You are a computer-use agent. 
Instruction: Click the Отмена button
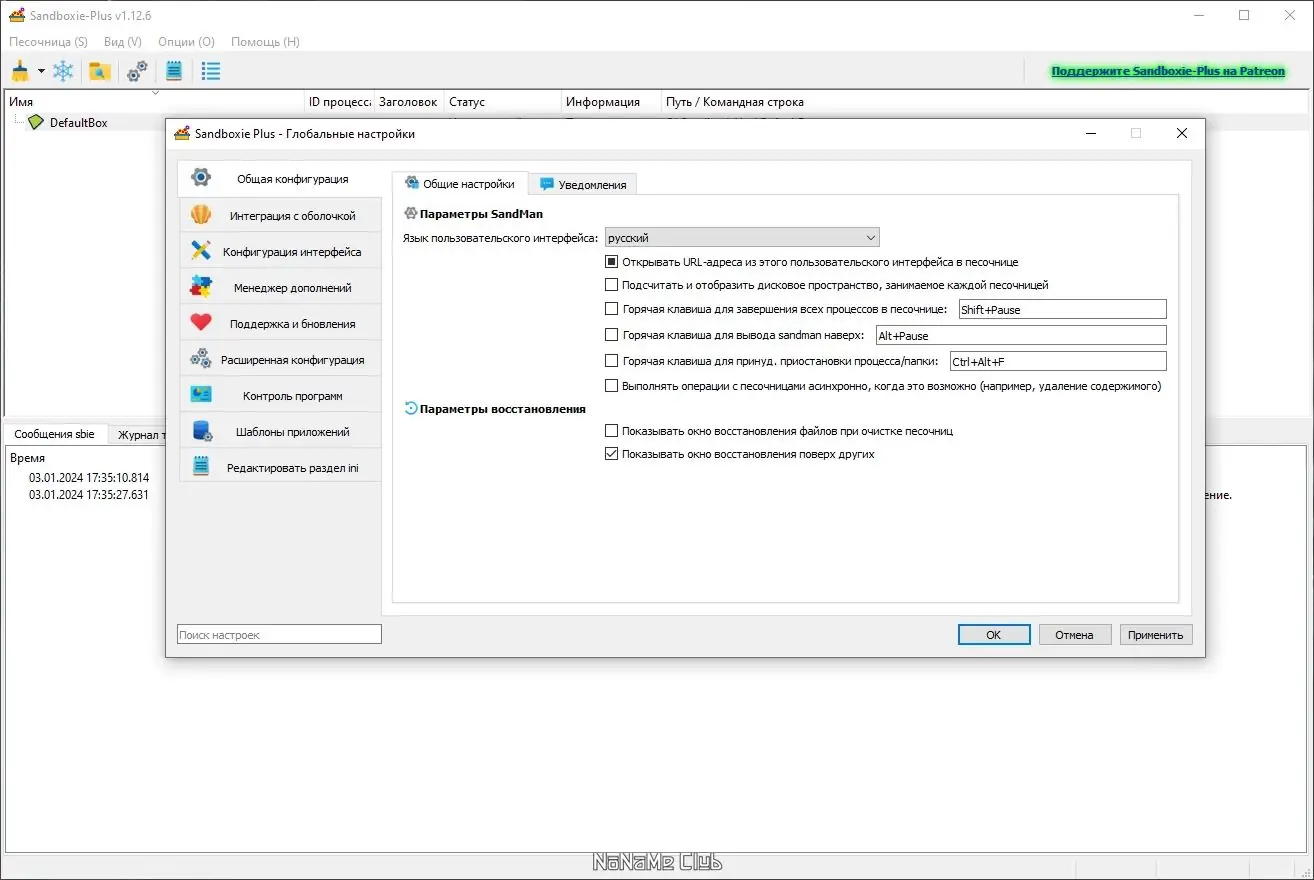(1075, 635)
